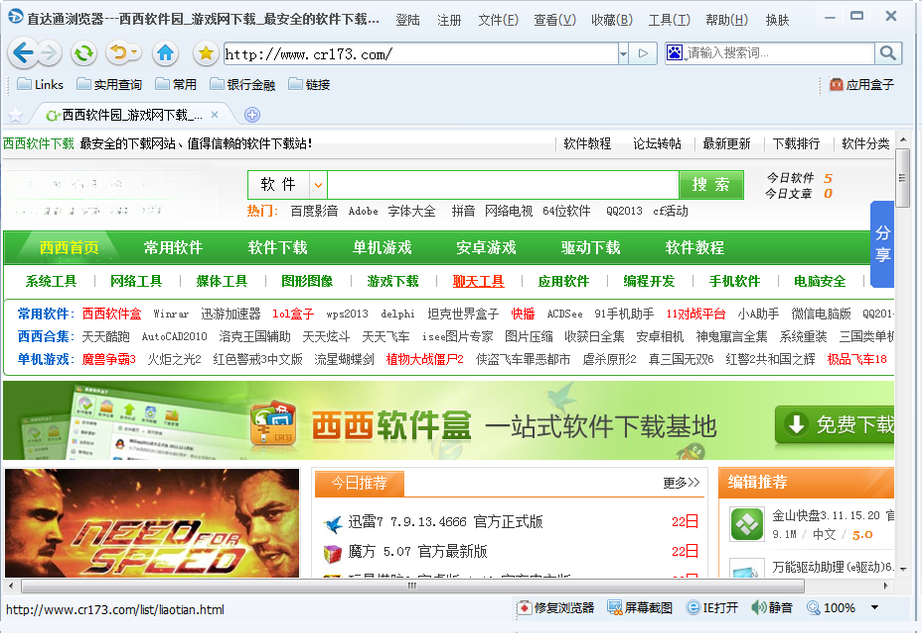This screenshot has height=633, width=922.
Task: Click the 下载排行 top link
Action: coord(796,143)
